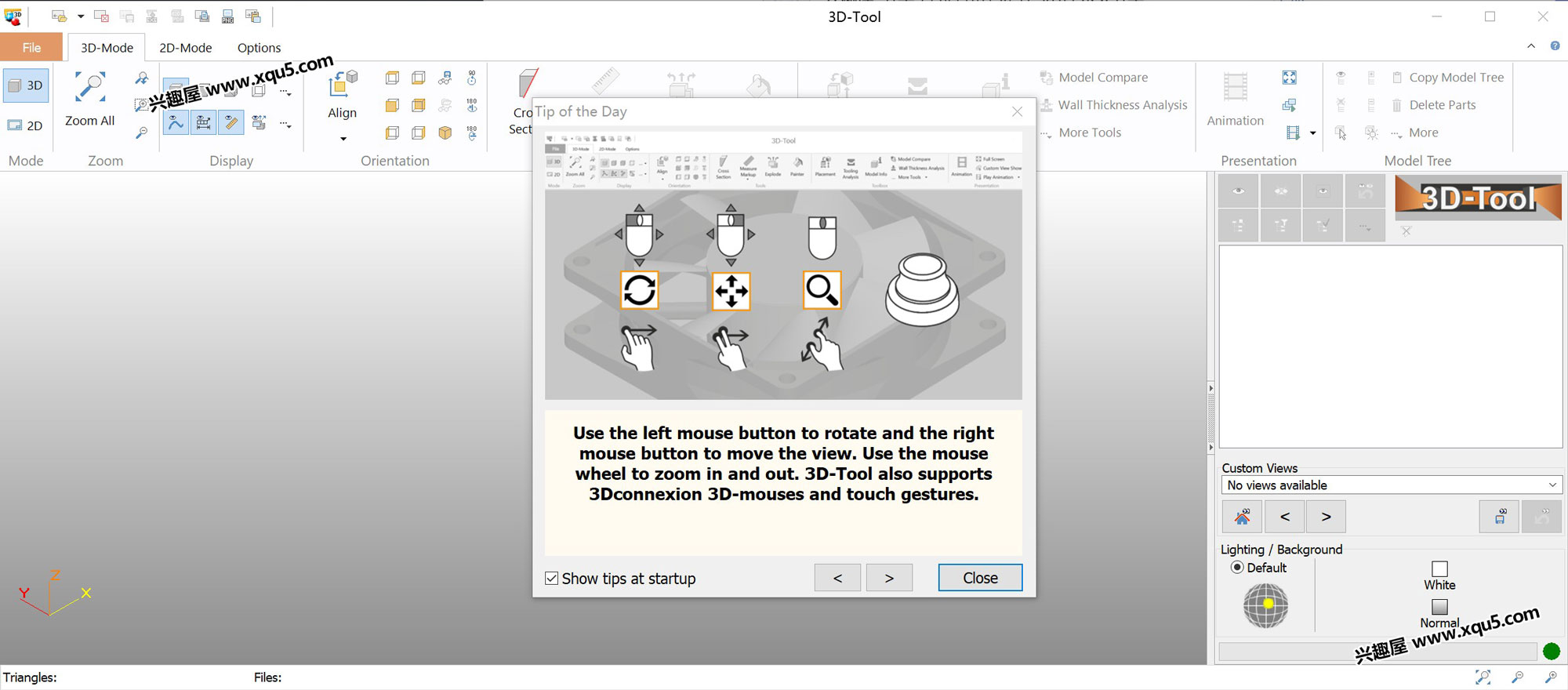Expand the open file dropdown arrow
This screenshot has width=1568, height=690.
(80, 16)
